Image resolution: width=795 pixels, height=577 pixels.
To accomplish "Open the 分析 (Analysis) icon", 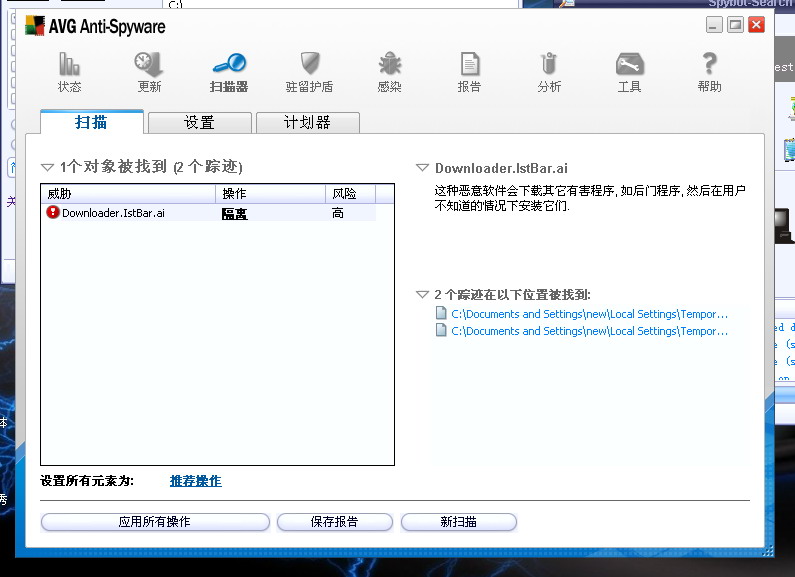I will (x=549, y=64).
